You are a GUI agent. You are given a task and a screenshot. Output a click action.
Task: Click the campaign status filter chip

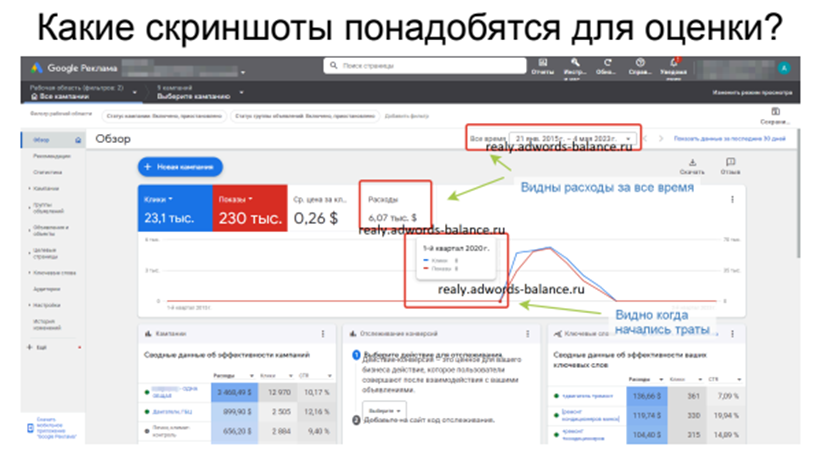pos(164,116)
